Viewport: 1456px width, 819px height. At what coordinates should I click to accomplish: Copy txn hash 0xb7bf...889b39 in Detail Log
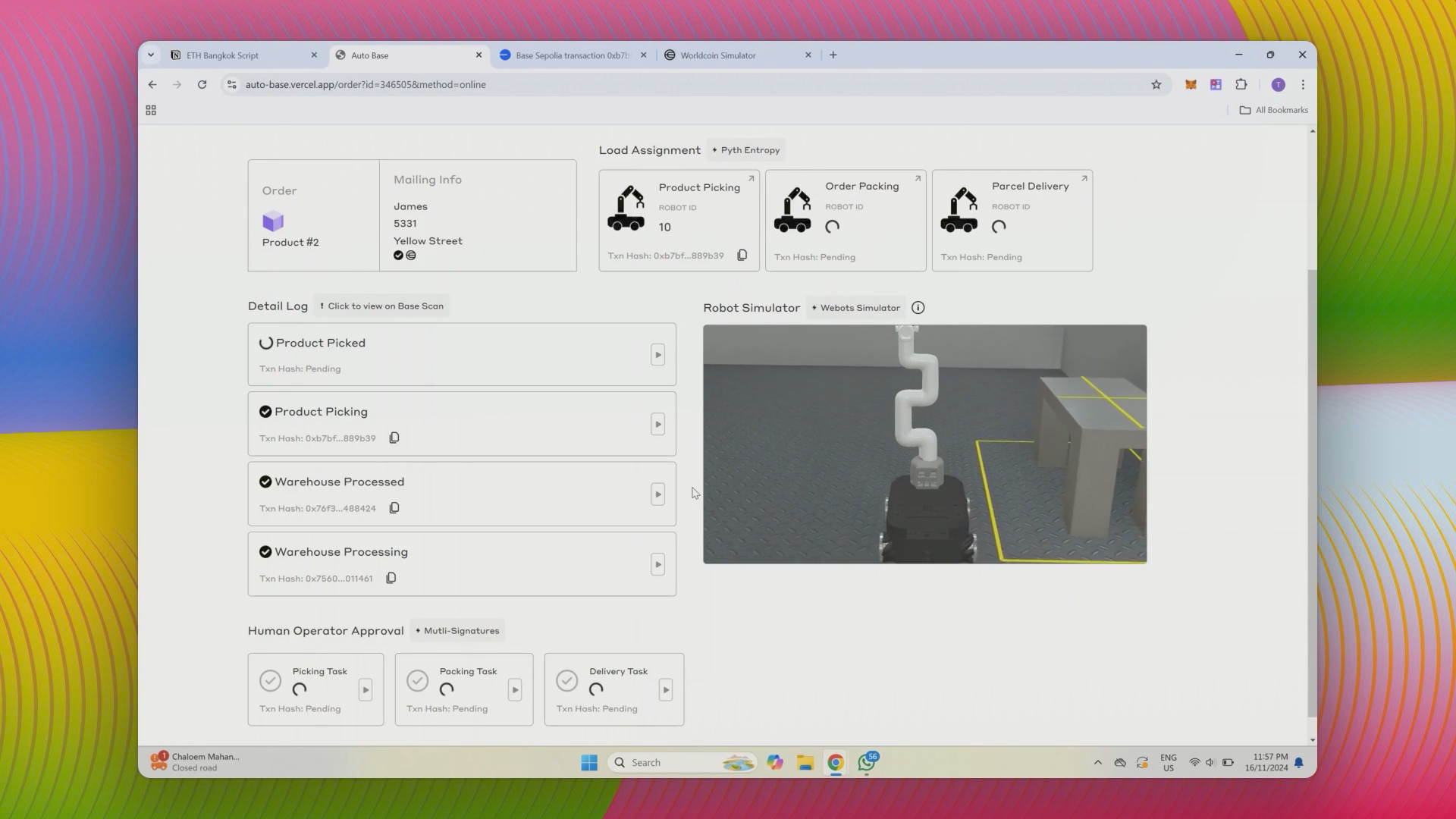(394, 438)
